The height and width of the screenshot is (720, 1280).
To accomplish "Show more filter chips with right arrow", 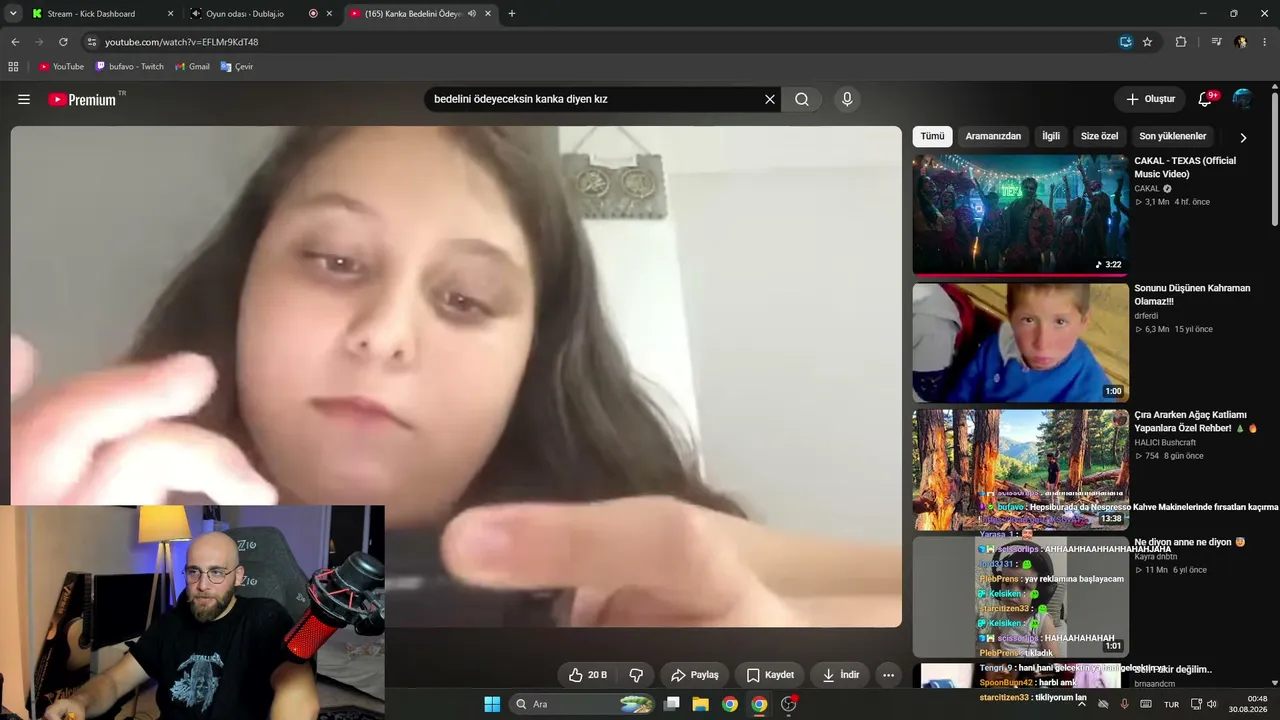I will tap(1243, 137).
